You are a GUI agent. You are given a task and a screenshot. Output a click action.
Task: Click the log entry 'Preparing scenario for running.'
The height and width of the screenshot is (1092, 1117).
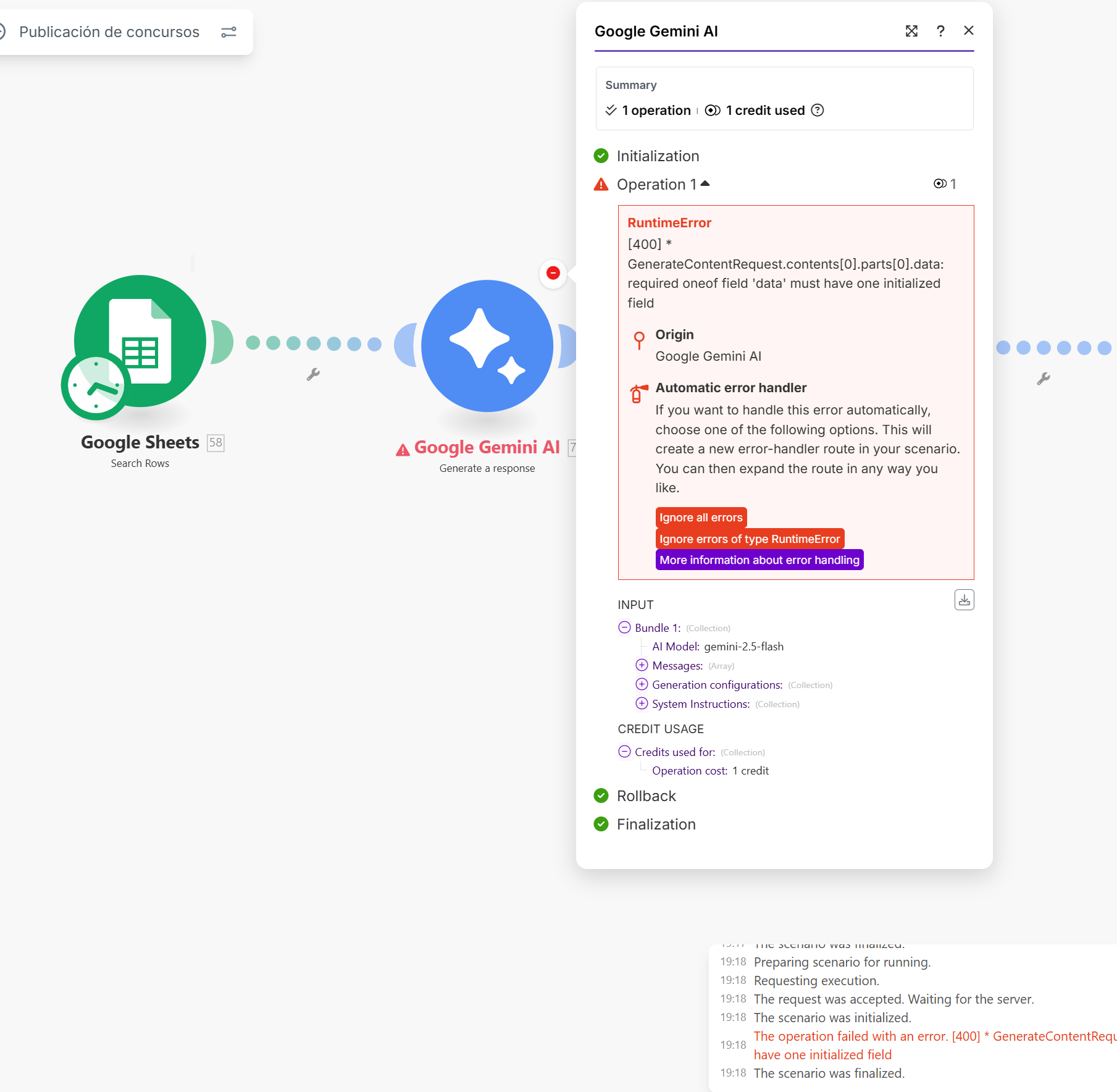click(x=842, y=962)
